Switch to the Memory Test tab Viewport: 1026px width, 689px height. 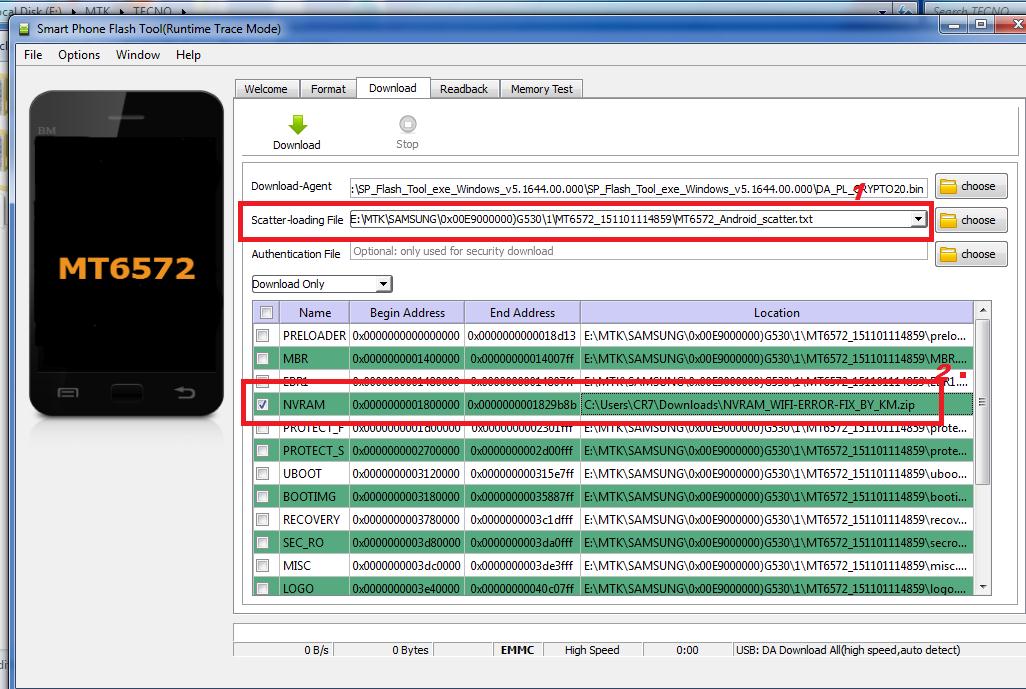(541, 89)
